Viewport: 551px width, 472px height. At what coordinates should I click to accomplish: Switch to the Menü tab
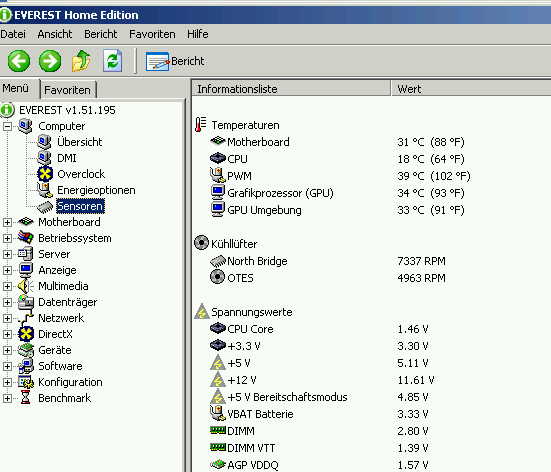(x=15, y=88)
